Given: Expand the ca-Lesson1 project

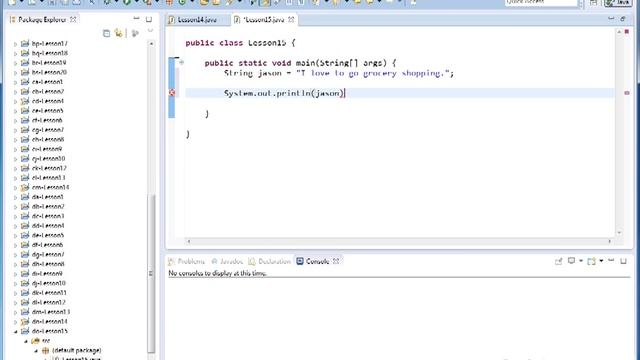Looking at the screenshot, I should 16,82.
